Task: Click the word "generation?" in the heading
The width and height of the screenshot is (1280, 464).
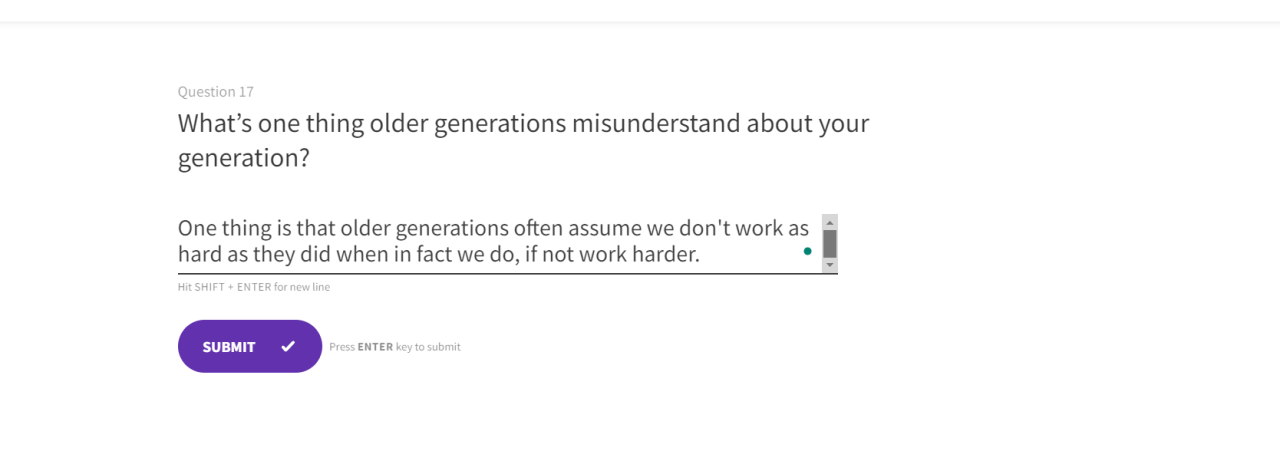Action: click(244, 158)
